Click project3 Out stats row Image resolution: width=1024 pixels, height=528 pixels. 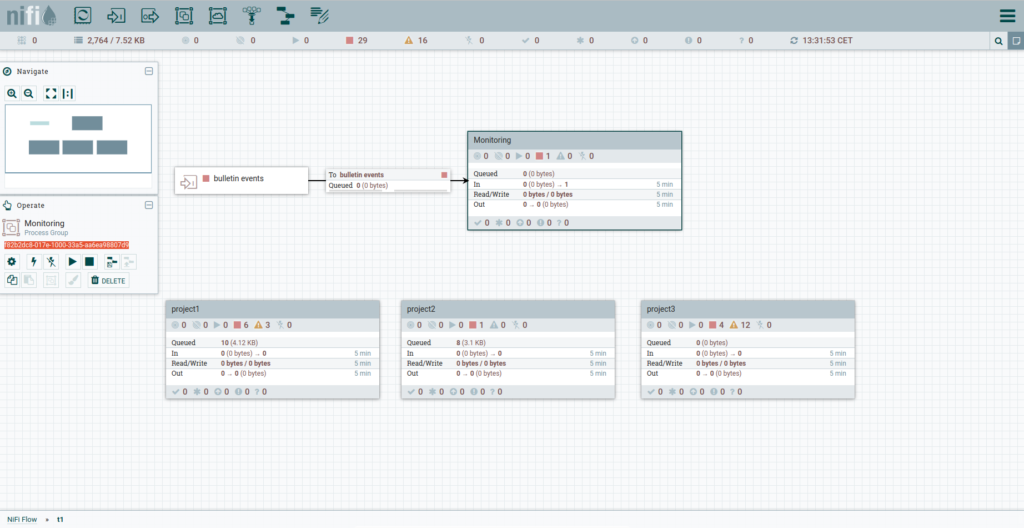coord(748,374)
